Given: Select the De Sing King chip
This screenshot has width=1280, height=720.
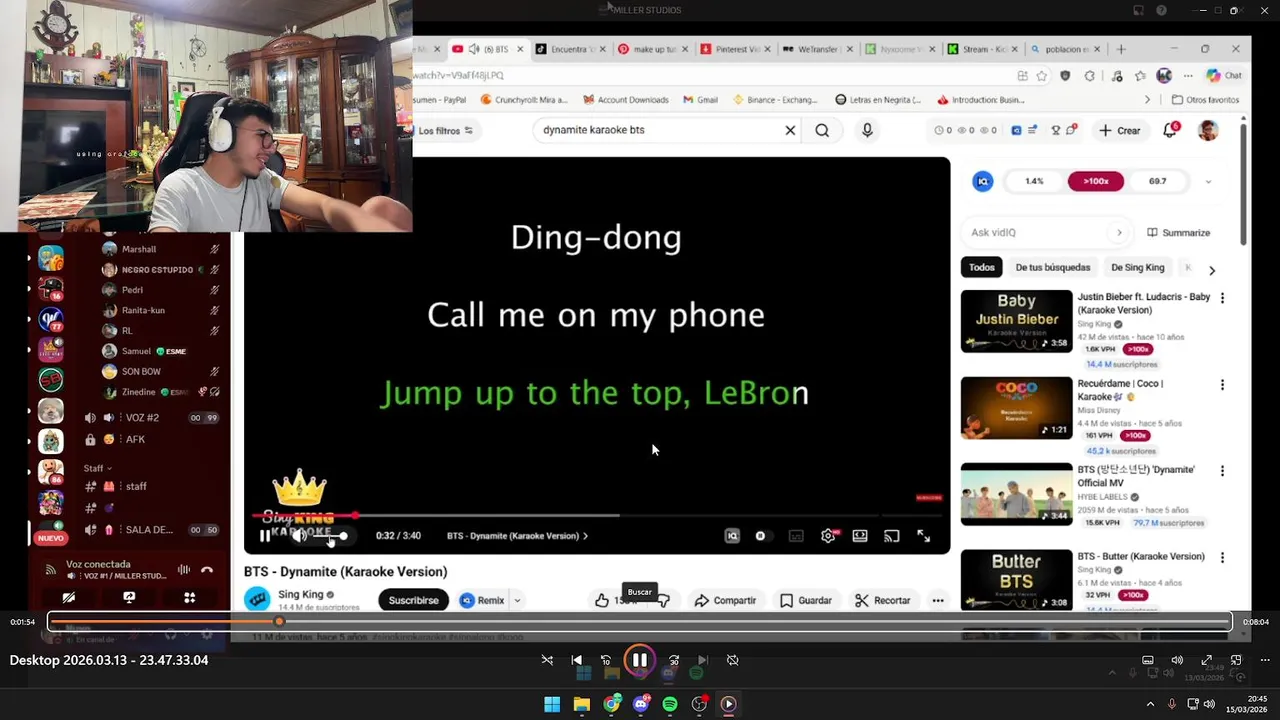Looking at the screenshot, I should (1138, 267).
